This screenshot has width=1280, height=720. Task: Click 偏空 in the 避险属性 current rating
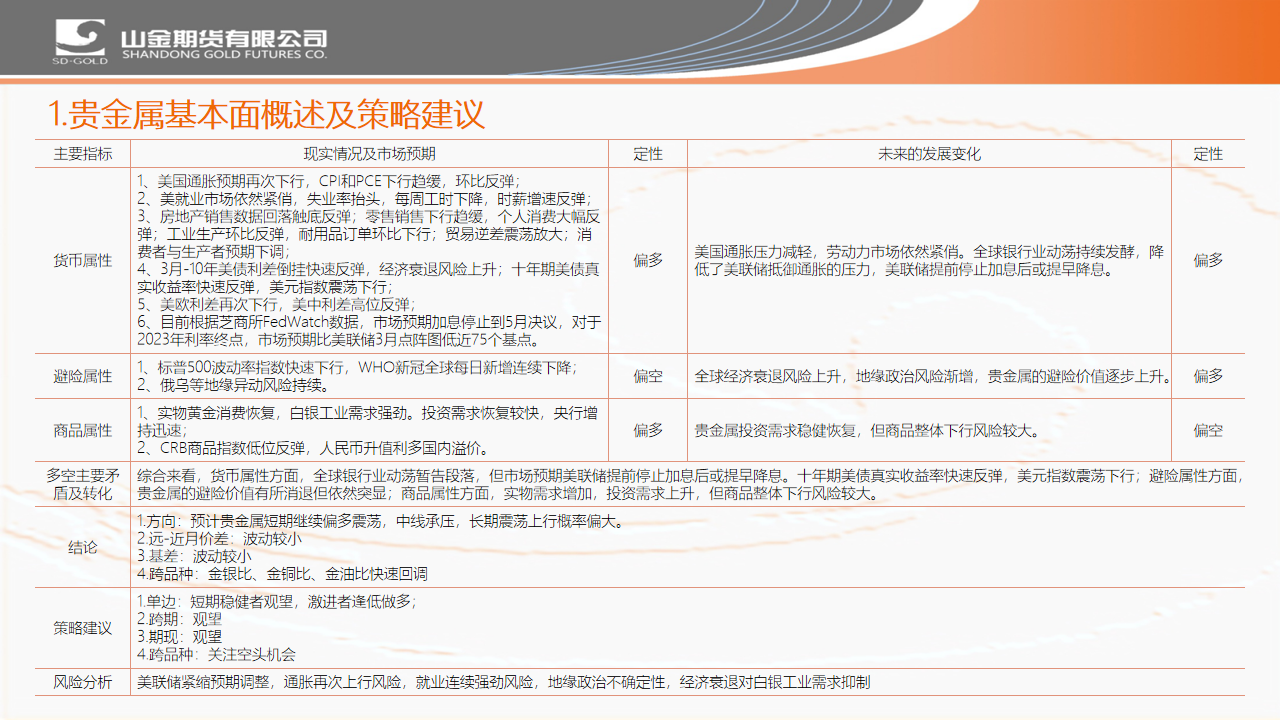pyautogui.click(x=648, y=376)
